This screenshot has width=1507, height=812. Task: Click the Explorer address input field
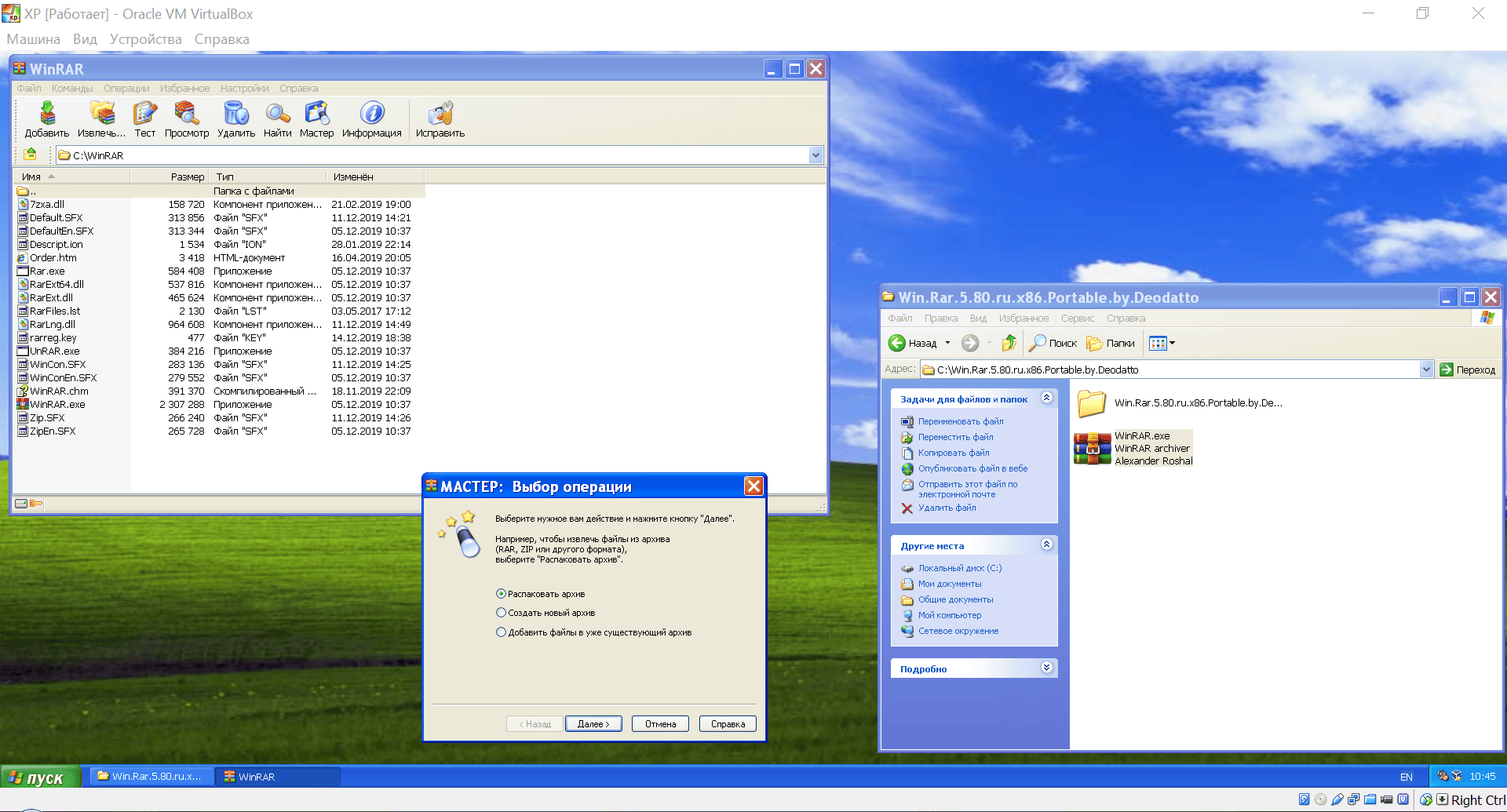click(x=1171, y=370)
